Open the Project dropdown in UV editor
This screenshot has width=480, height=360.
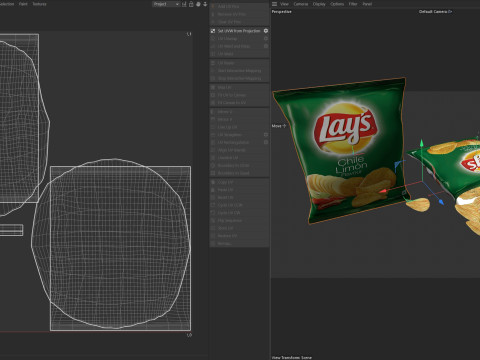[x=166, y=4]
